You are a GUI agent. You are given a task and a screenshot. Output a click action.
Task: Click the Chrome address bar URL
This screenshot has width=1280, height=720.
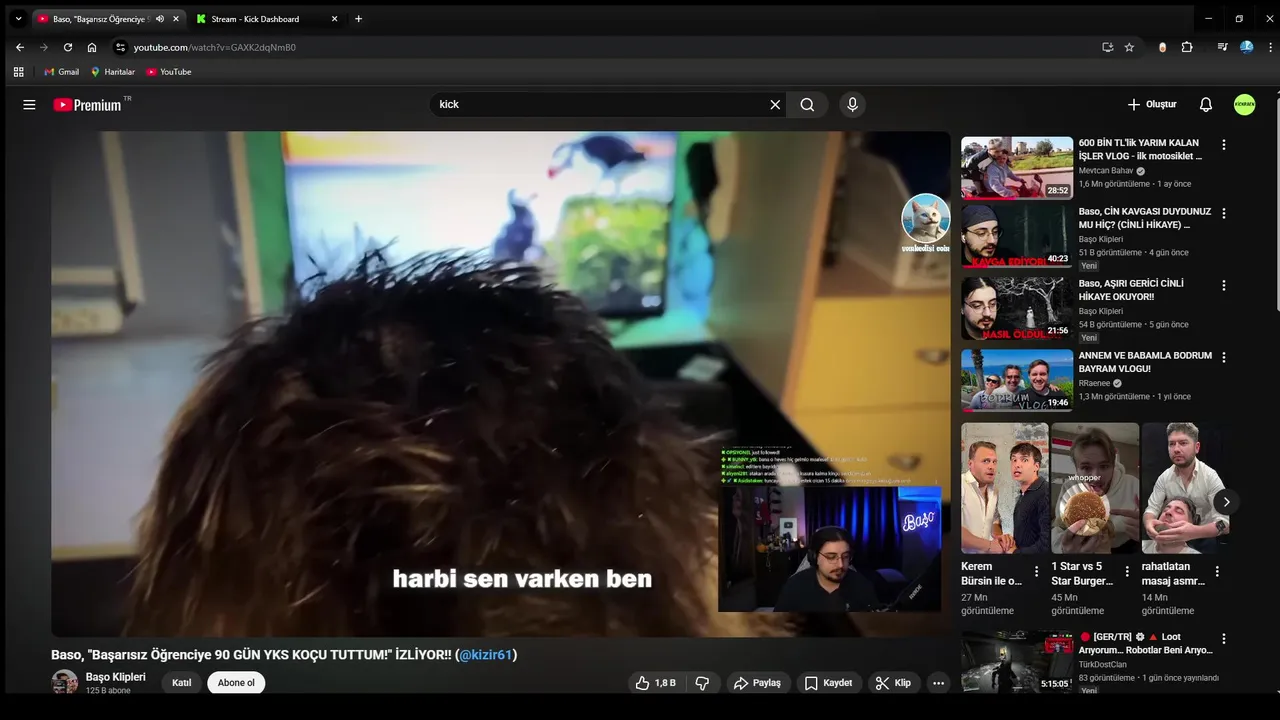(215, 47)
